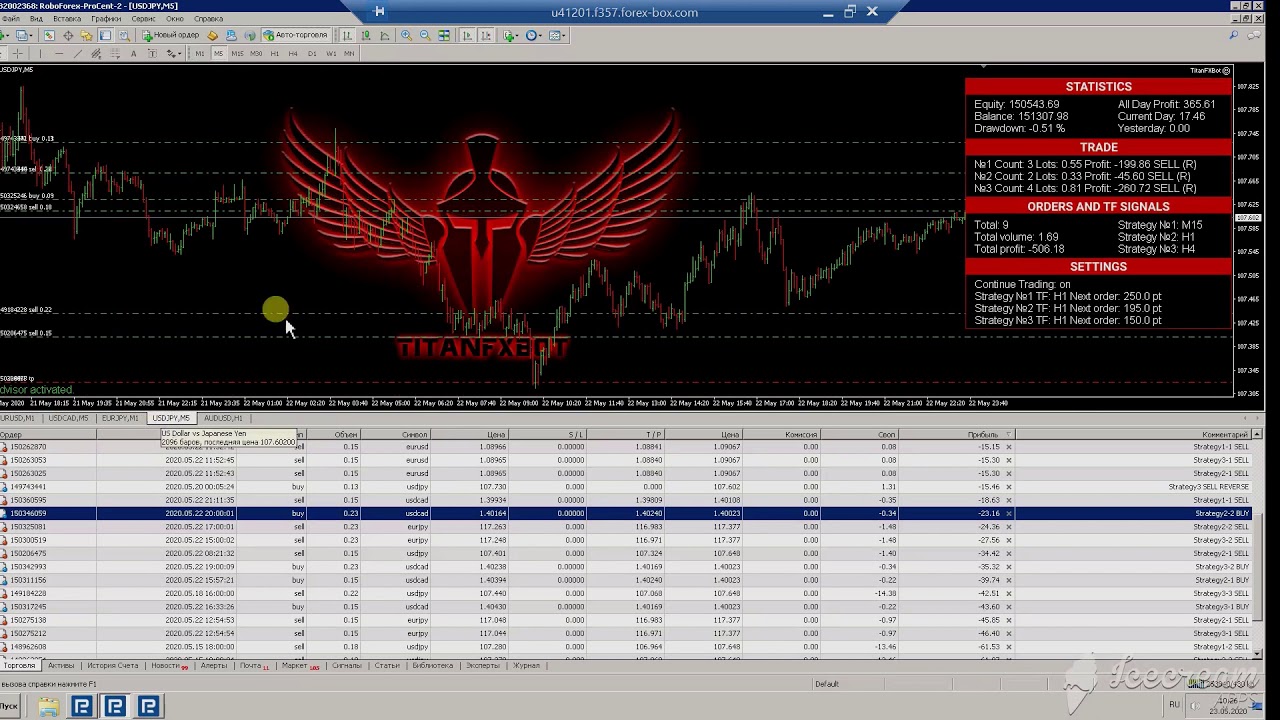Close order row with profit -23.16
This screenshot has height=720, width=1280.
click(x=1008, y=513)
